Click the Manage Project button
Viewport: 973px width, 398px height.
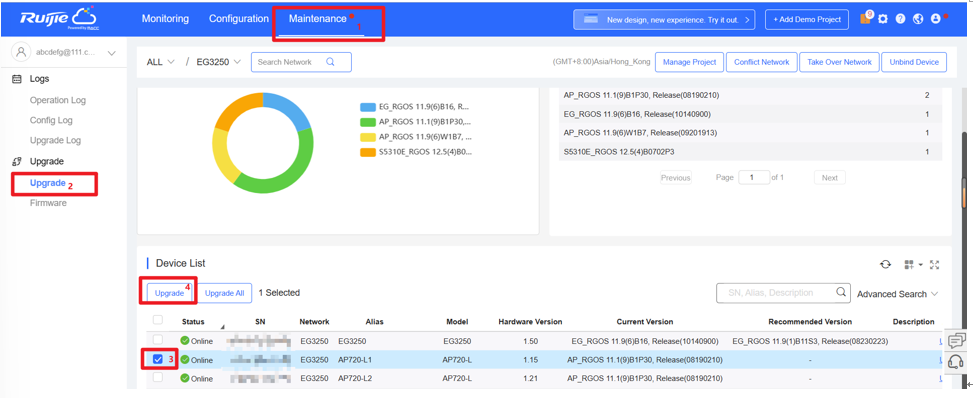pyautogui.click(x=689, y=62)
